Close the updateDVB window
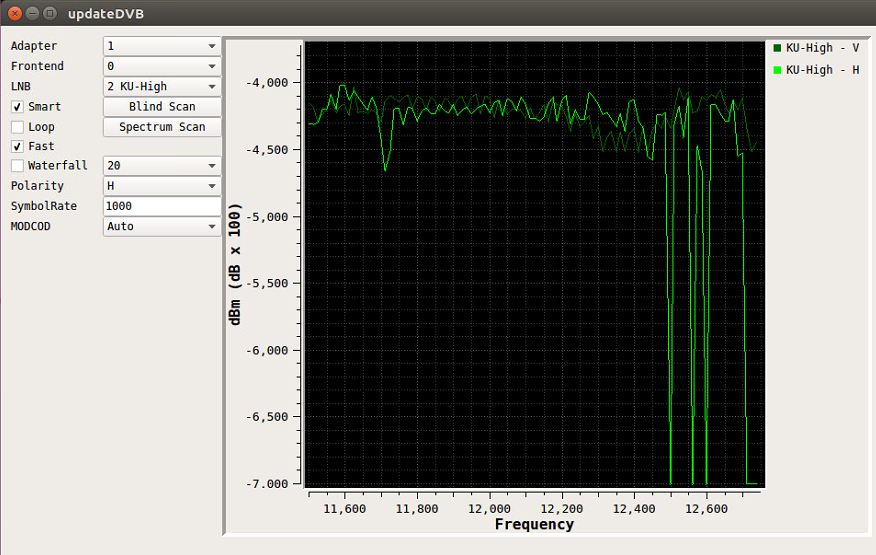Viewport: 876px width, 555px height. (15, 13)
